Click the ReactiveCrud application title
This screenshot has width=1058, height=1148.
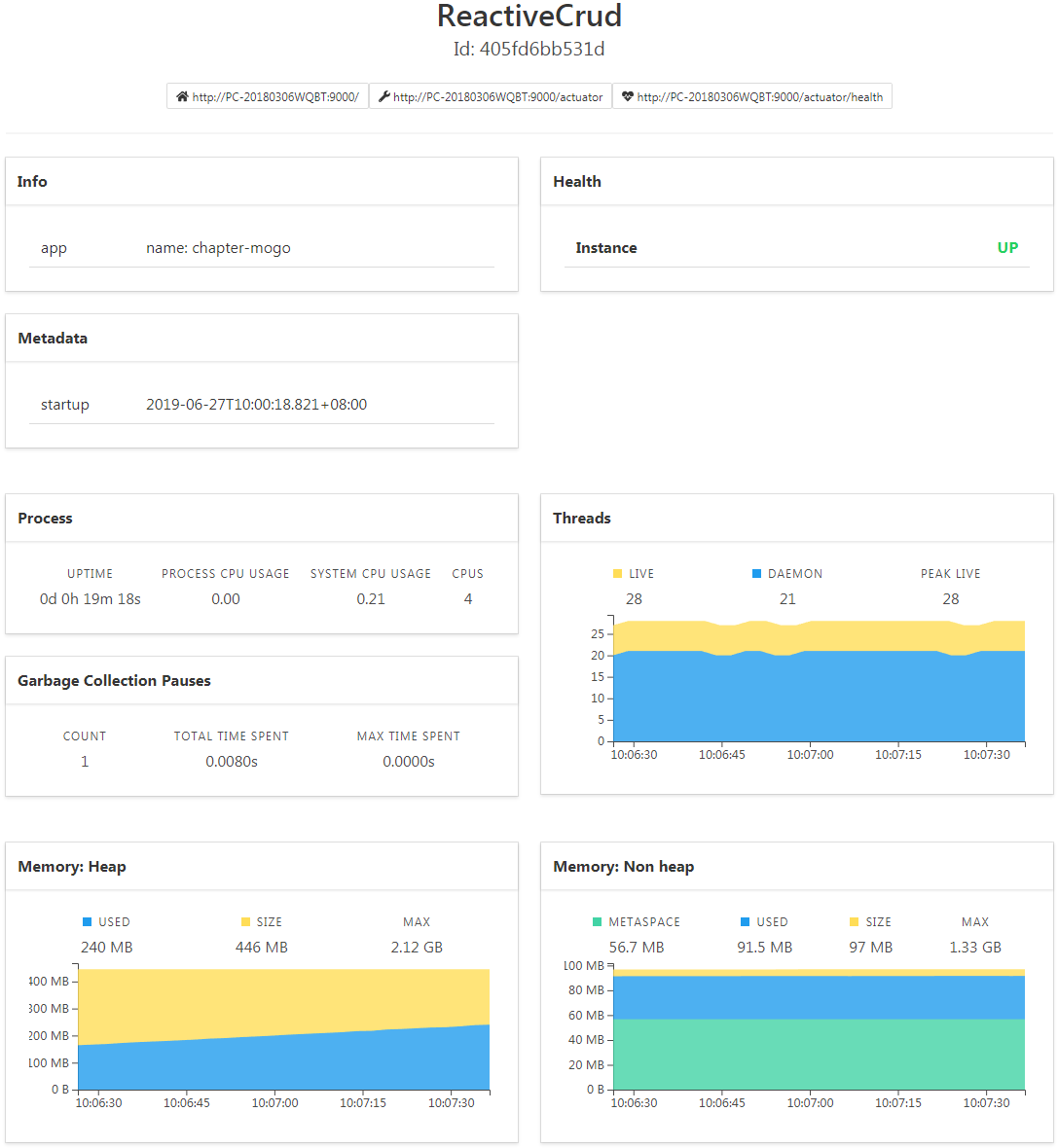(x=529, y=17)
